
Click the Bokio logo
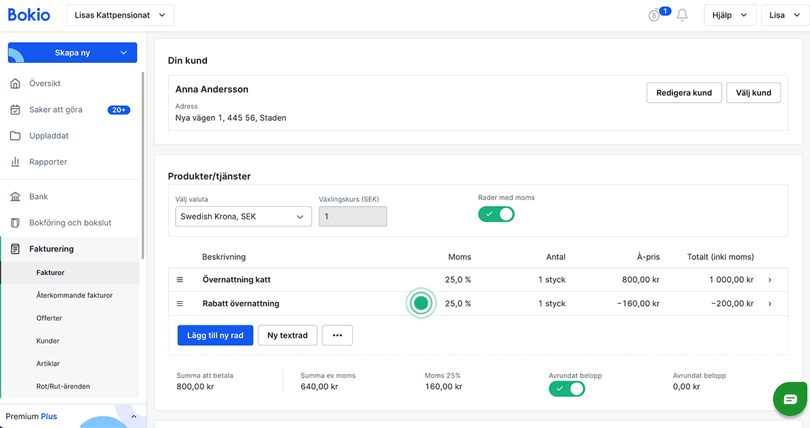[x=31, y=15]
